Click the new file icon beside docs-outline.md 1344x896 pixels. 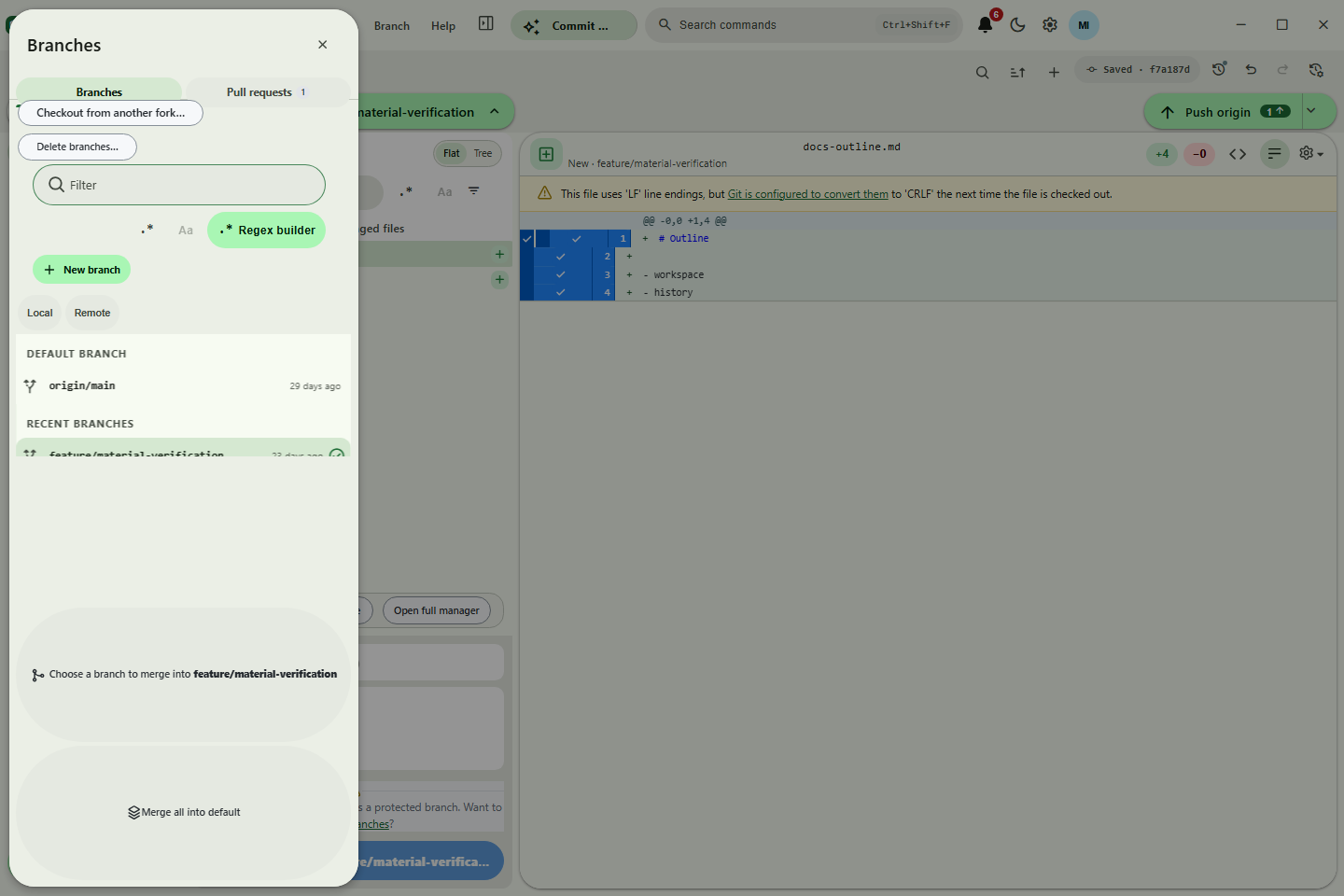pos(546,154)
